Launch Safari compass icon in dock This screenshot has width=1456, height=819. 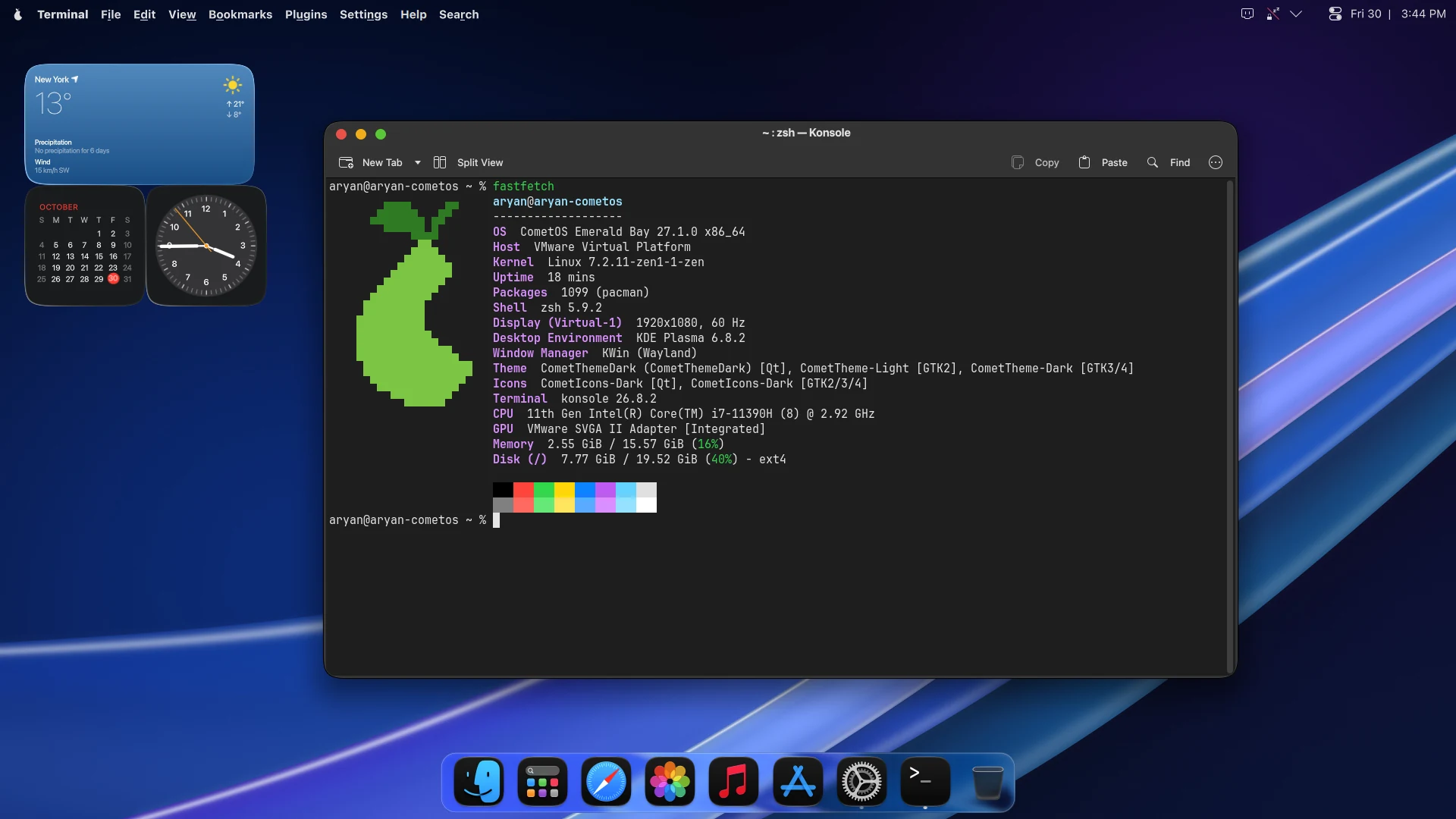pyautogui.click(x=607, y=782)
